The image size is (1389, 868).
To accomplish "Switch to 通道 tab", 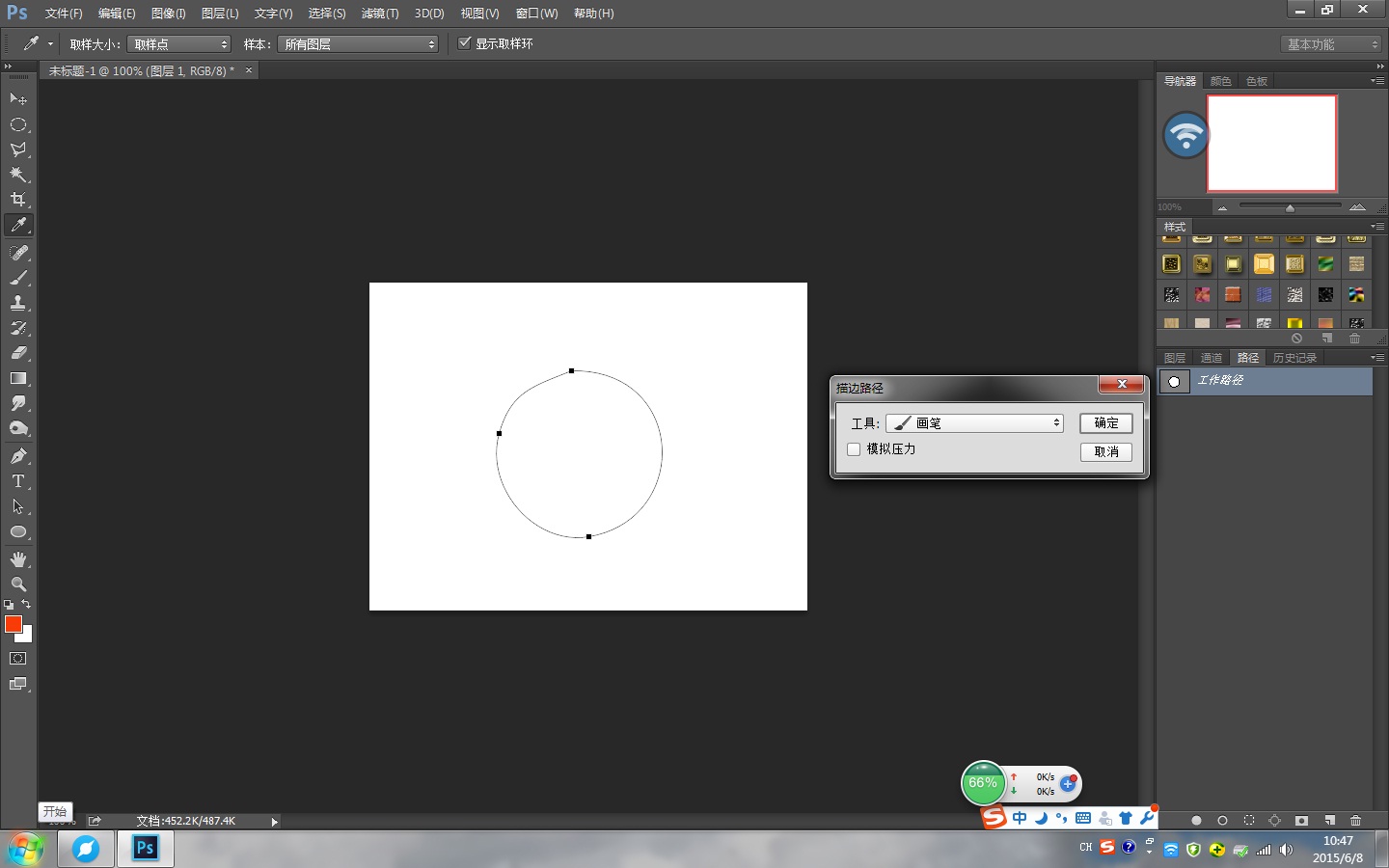I will click(1212, 358).
